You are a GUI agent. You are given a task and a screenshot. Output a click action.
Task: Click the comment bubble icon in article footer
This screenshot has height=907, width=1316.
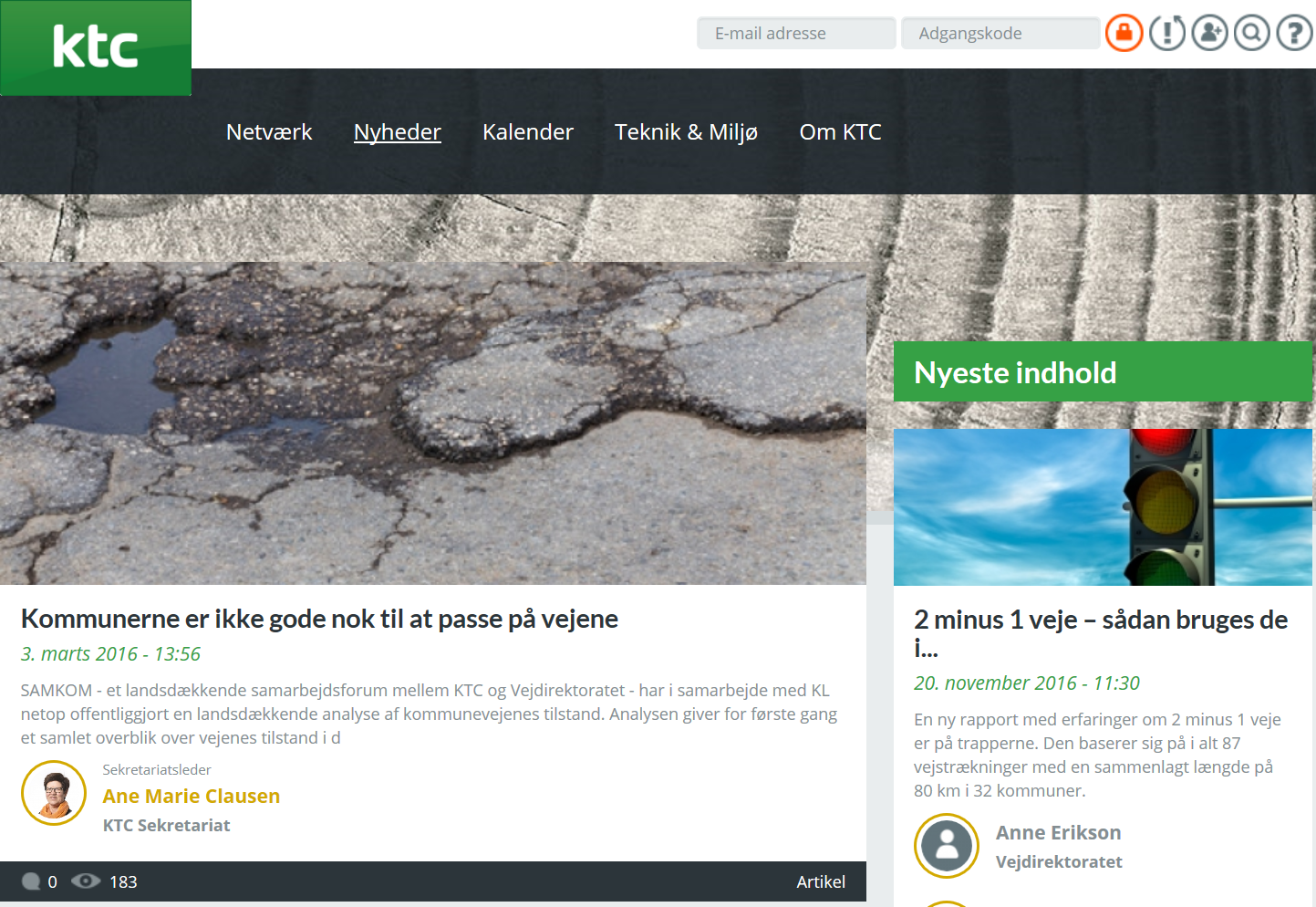[x=31, y=881]
